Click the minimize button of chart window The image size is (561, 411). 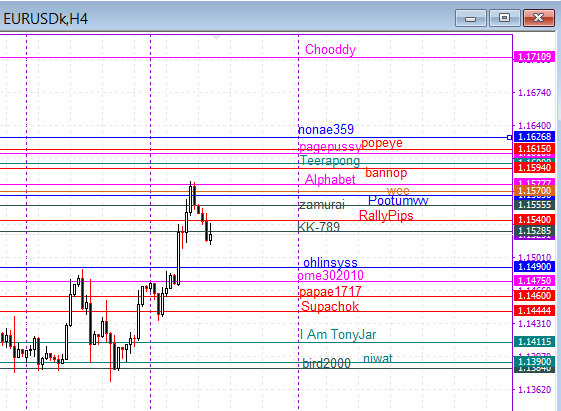pos(470,18)
